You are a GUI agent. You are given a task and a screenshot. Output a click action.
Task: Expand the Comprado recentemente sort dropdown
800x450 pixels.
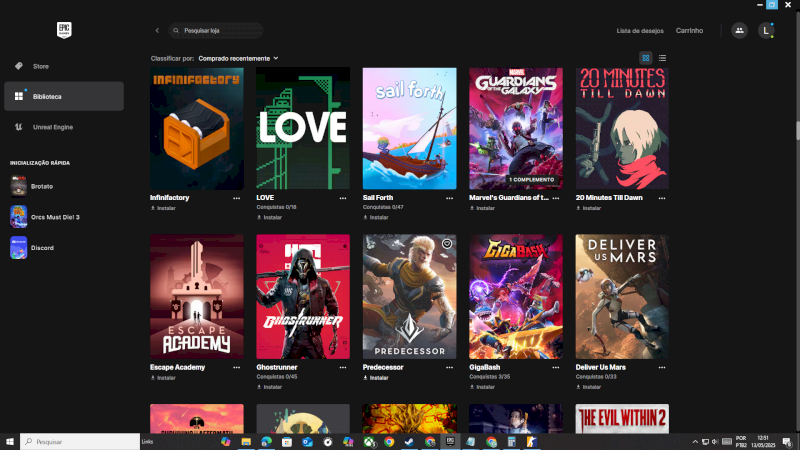238,59
